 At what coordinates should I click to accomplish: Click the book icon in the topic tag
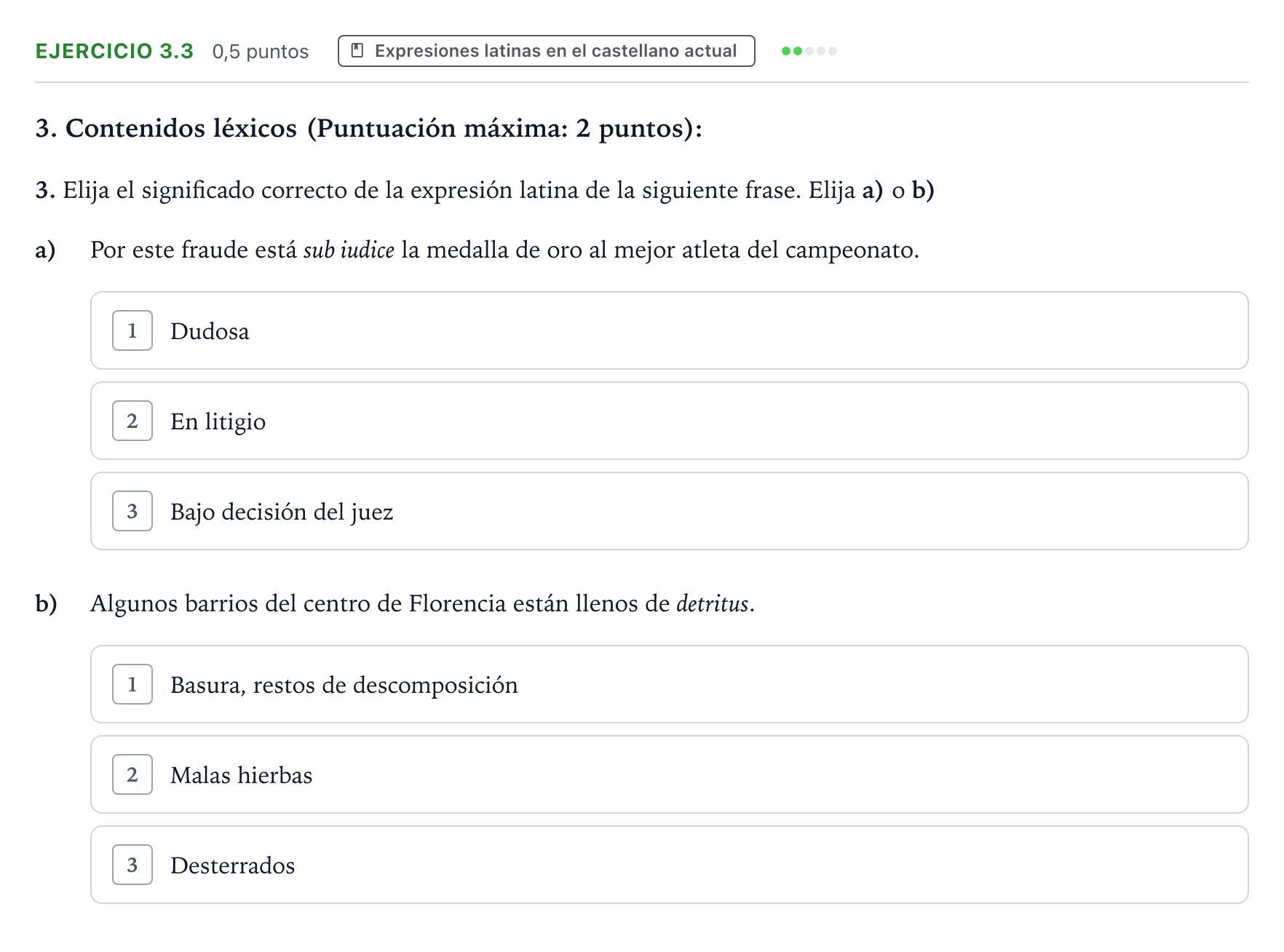click(357, 51)
